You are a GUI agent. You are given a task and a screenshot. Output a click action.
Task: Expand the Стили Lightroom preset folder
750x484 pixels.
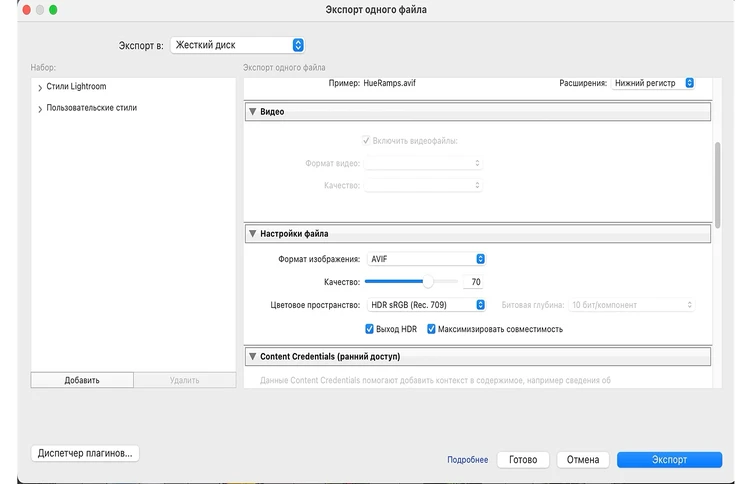click(x=39, y=88)
